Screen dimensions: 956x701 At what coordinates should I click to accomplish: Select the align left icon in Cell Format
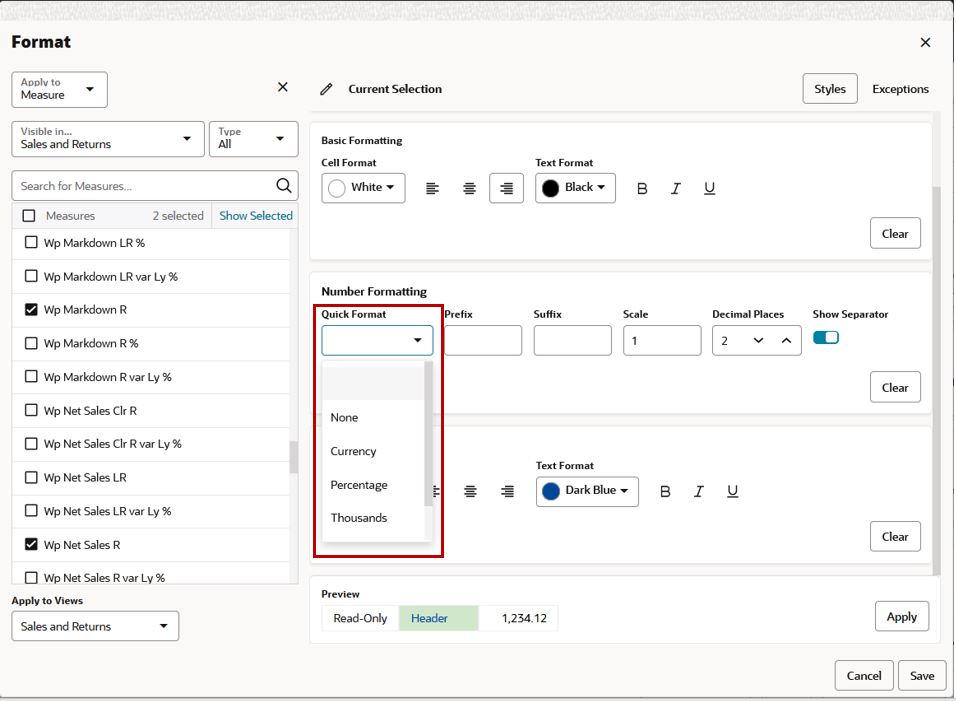432,188
